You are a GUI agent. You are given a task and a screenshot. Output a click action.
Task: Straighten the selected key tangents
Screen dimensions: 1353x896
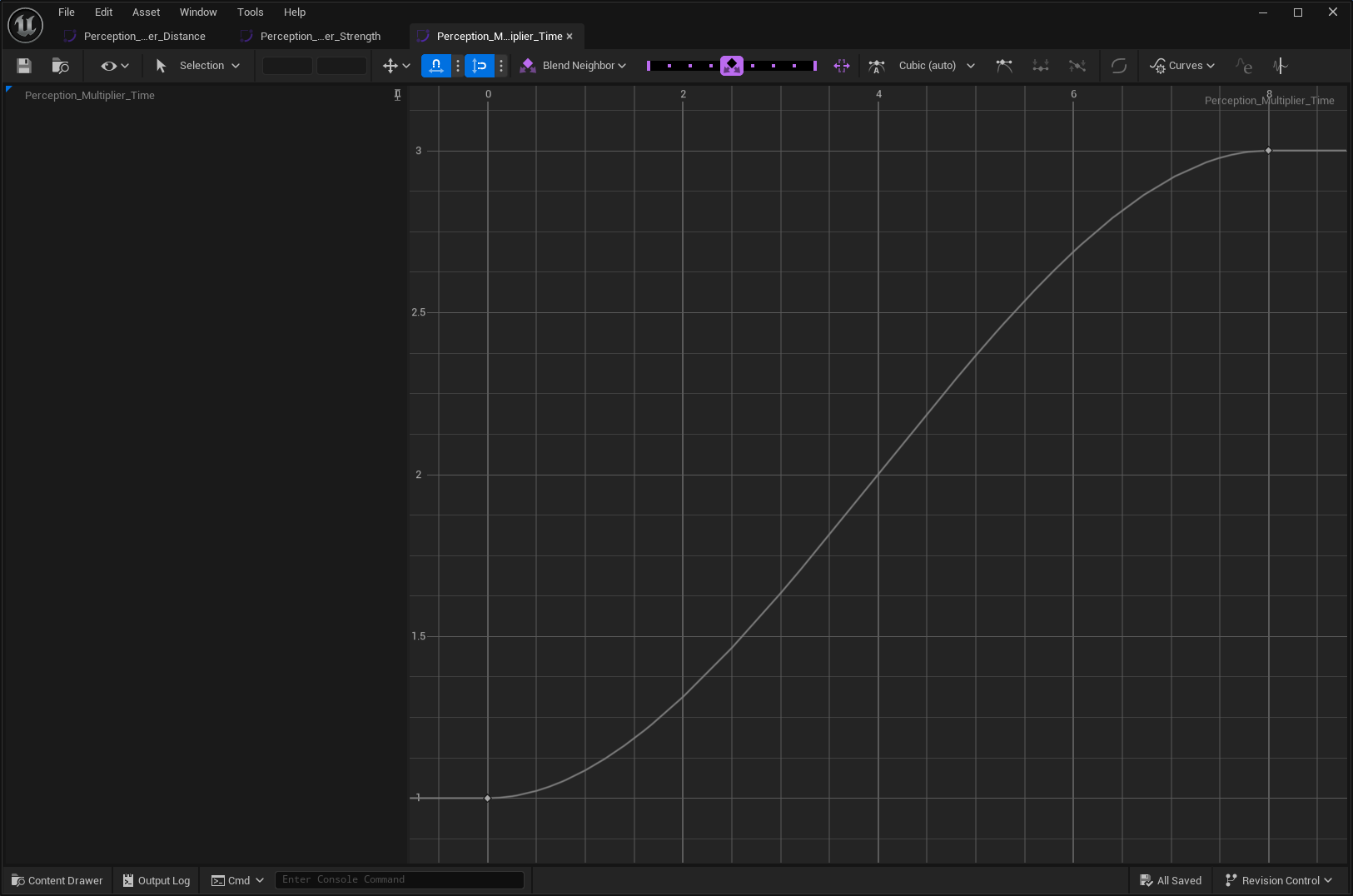[x=1077, y=66]
